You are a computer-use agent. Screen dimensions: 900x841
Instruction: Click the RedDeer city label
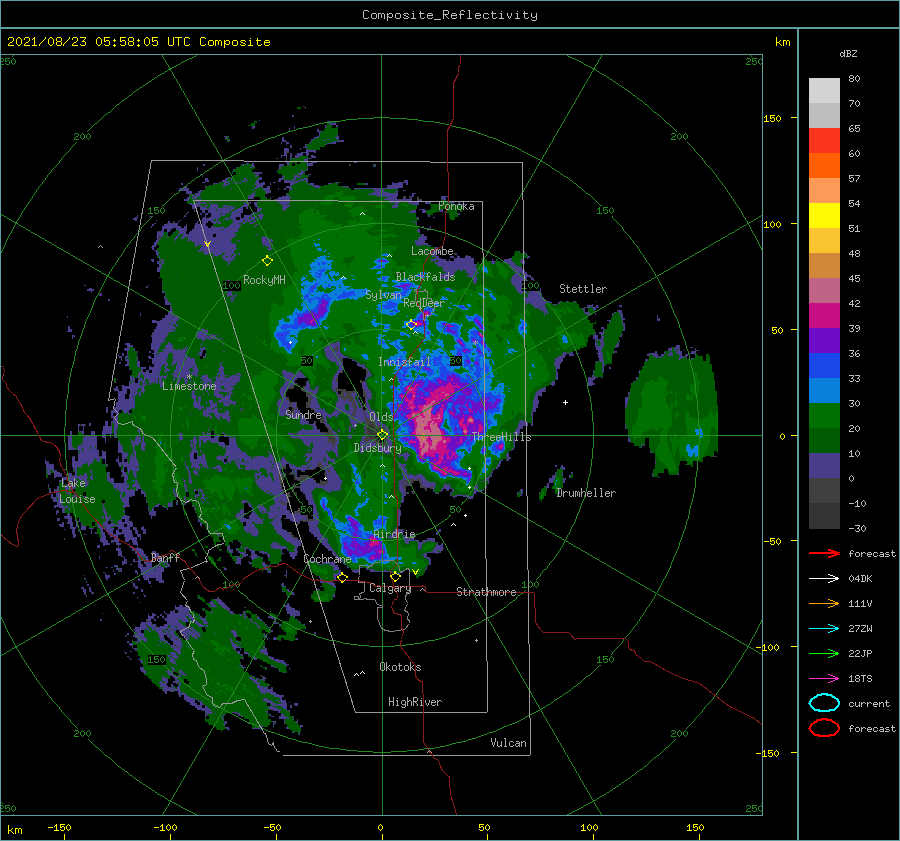(424, 303)
